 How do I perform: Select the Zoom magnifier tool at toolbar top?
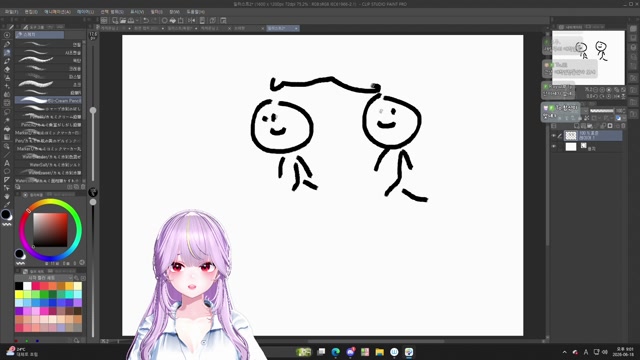click(x=7, y=35)
